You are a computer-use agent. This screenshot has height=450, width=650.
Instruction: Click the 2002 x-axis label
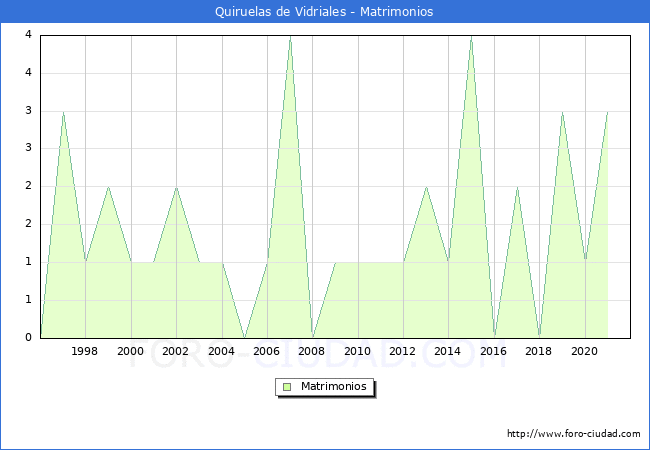click(175, 351)
